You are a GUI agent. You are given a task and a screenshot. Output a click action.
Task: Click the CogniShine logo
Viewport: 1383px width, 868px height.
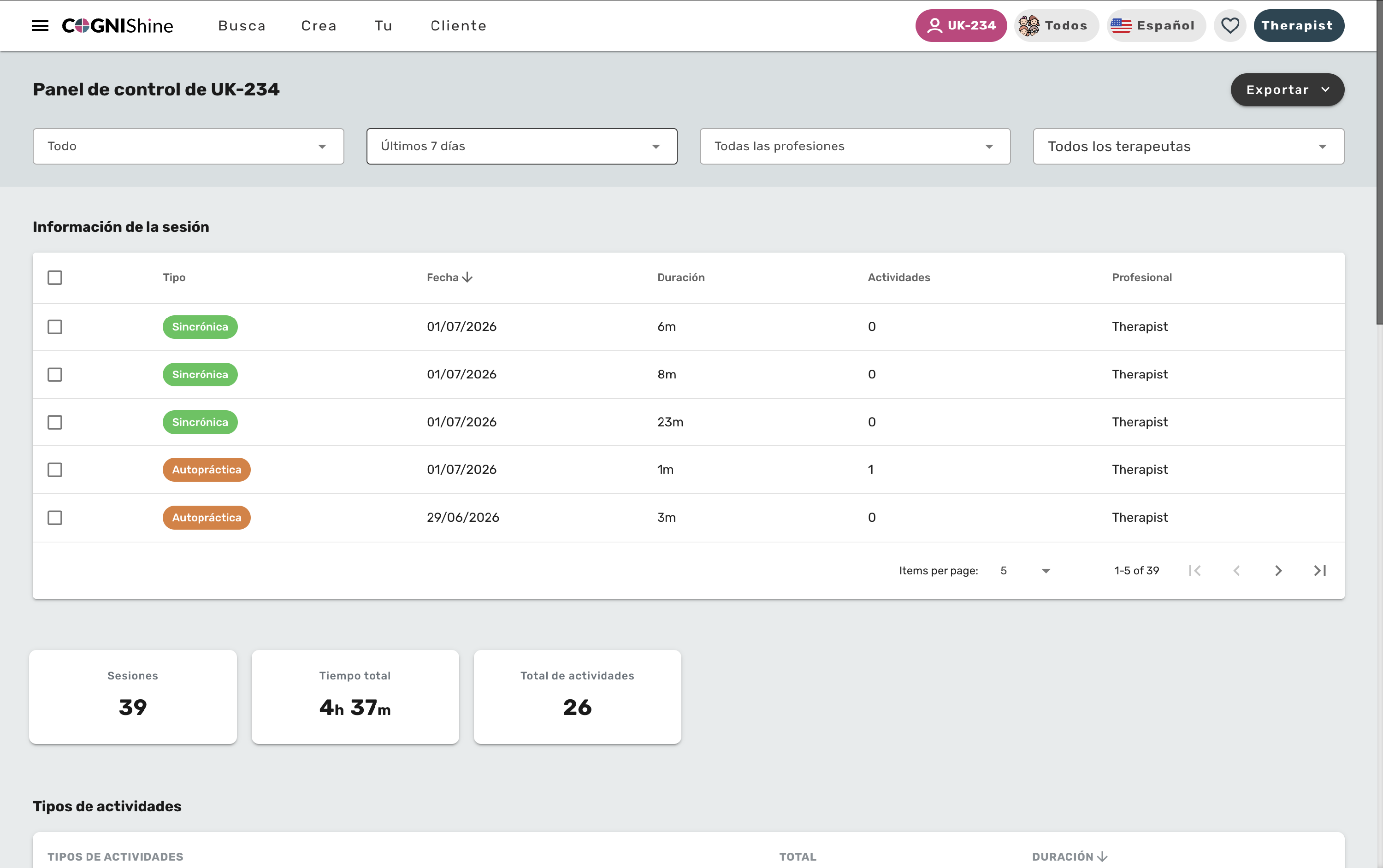[x=118, y=26]
